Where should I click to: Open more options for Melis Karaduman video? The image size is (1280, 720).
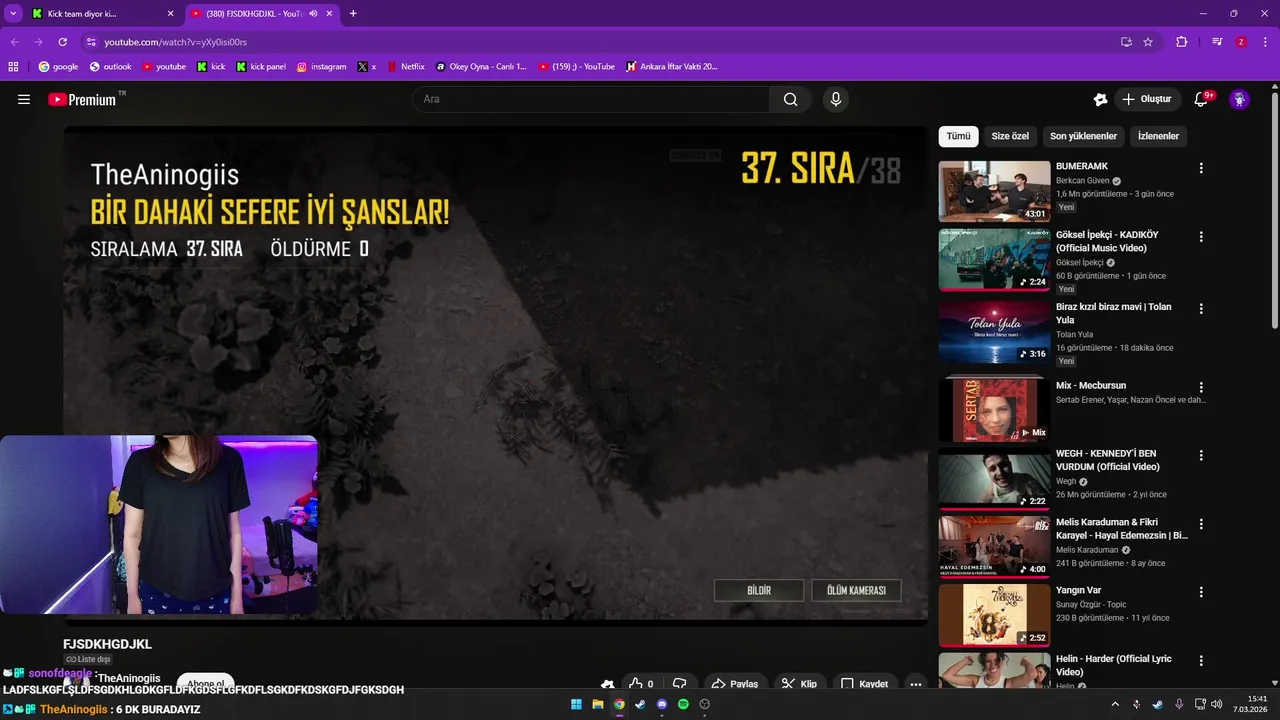click(x=1201, y=524)
